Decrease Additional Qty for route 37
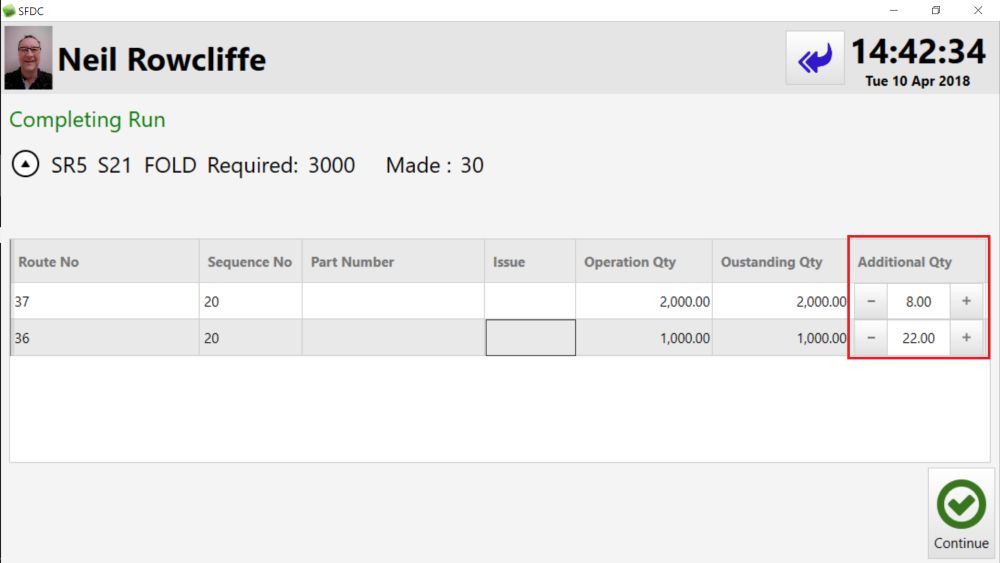The width and height of the screenshot is (1000, 563). coord(871,301)
